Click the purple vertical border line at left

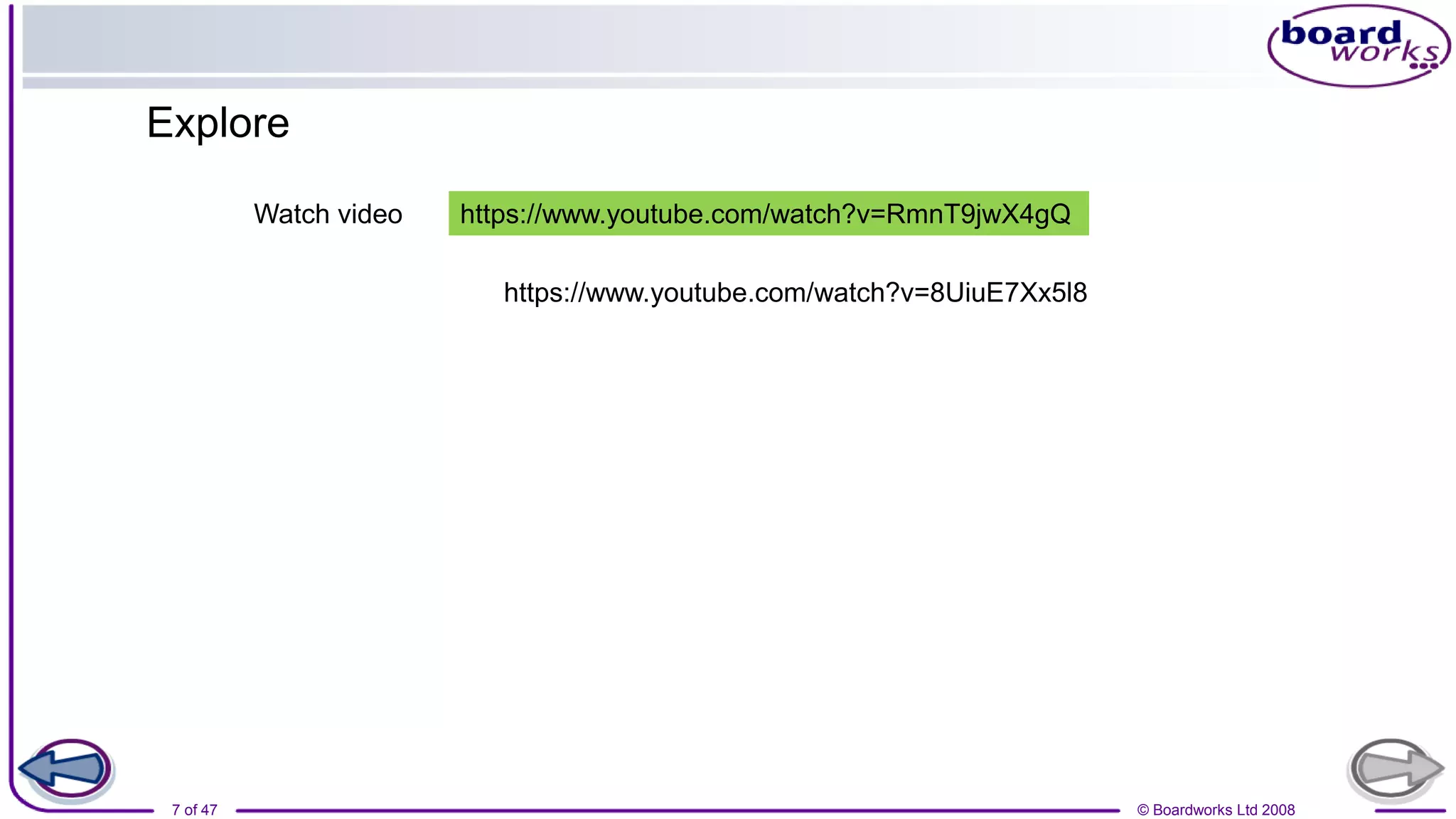[x=11, y=398]
